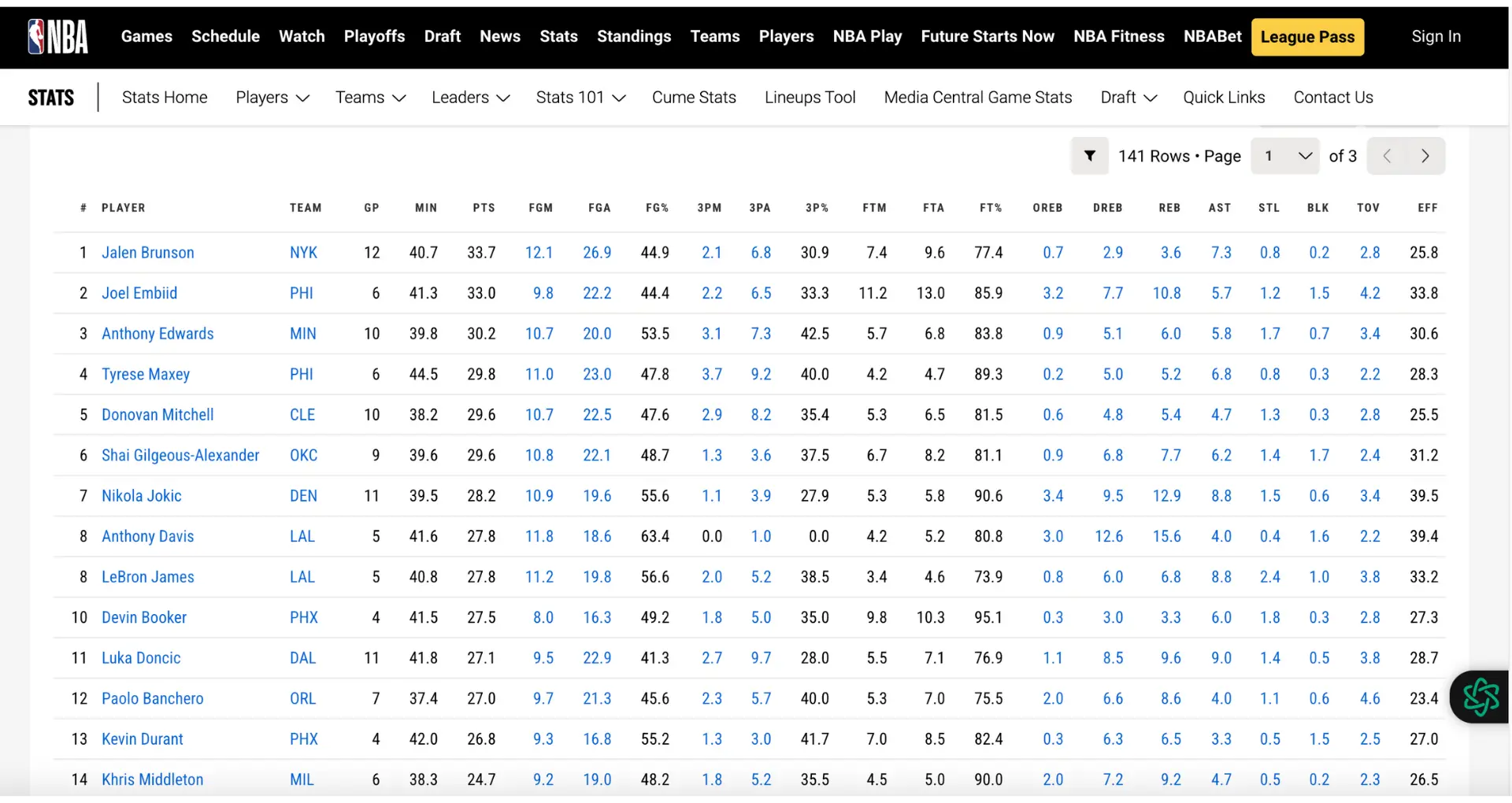This screenshot has width=1512, height=803.
Task: Open Contact Us
Action: (1333, 98)
